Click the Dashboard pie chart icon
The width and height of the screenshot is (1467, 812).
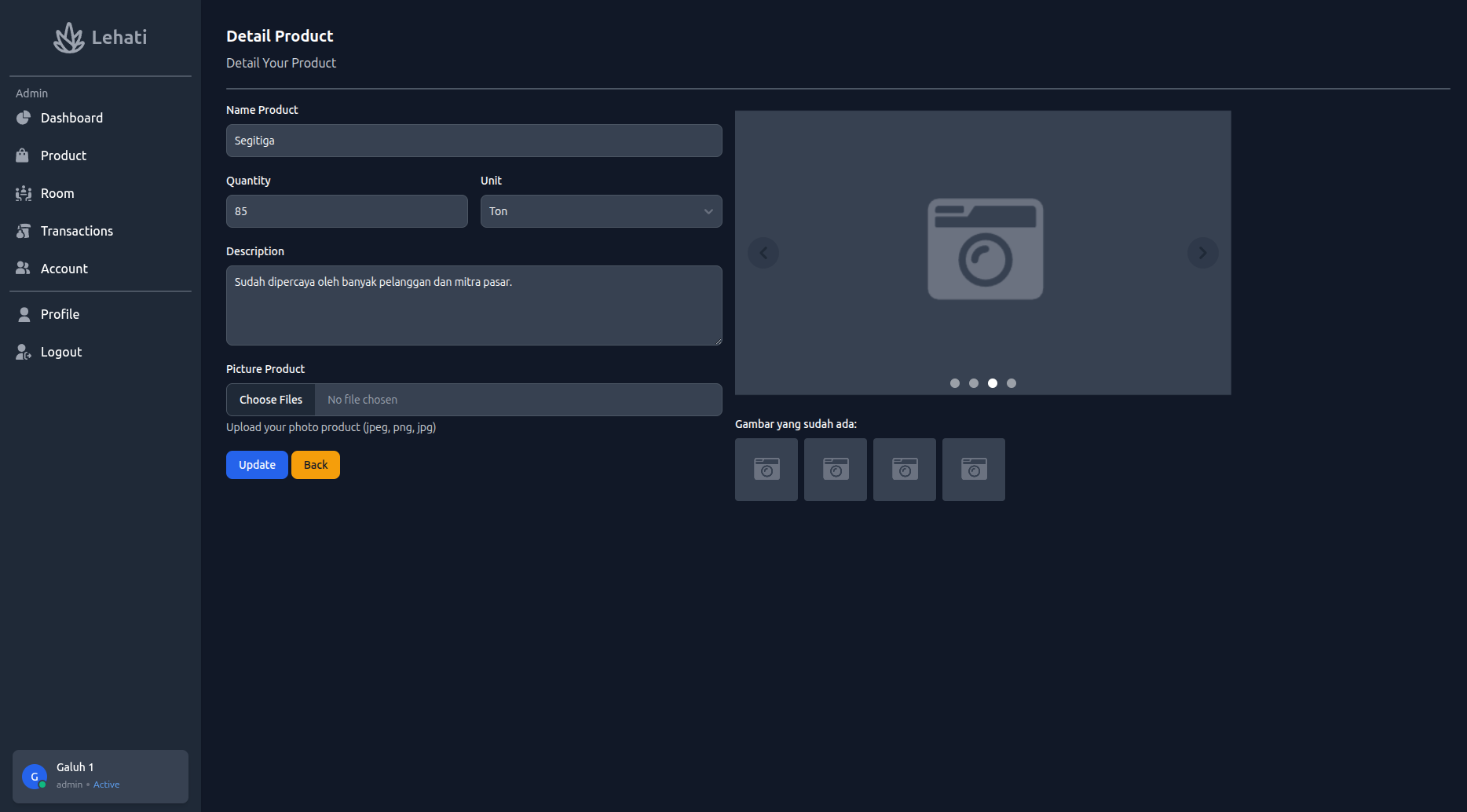tap(24, 118)
